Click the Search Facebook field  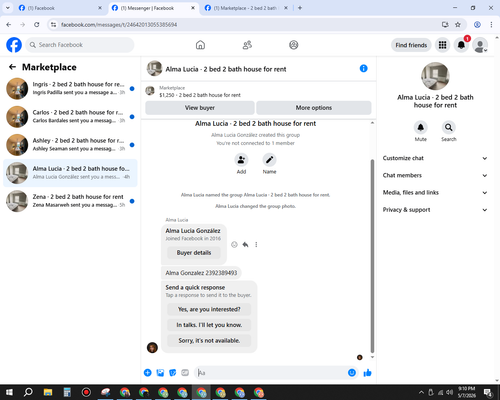pos(80,45)
